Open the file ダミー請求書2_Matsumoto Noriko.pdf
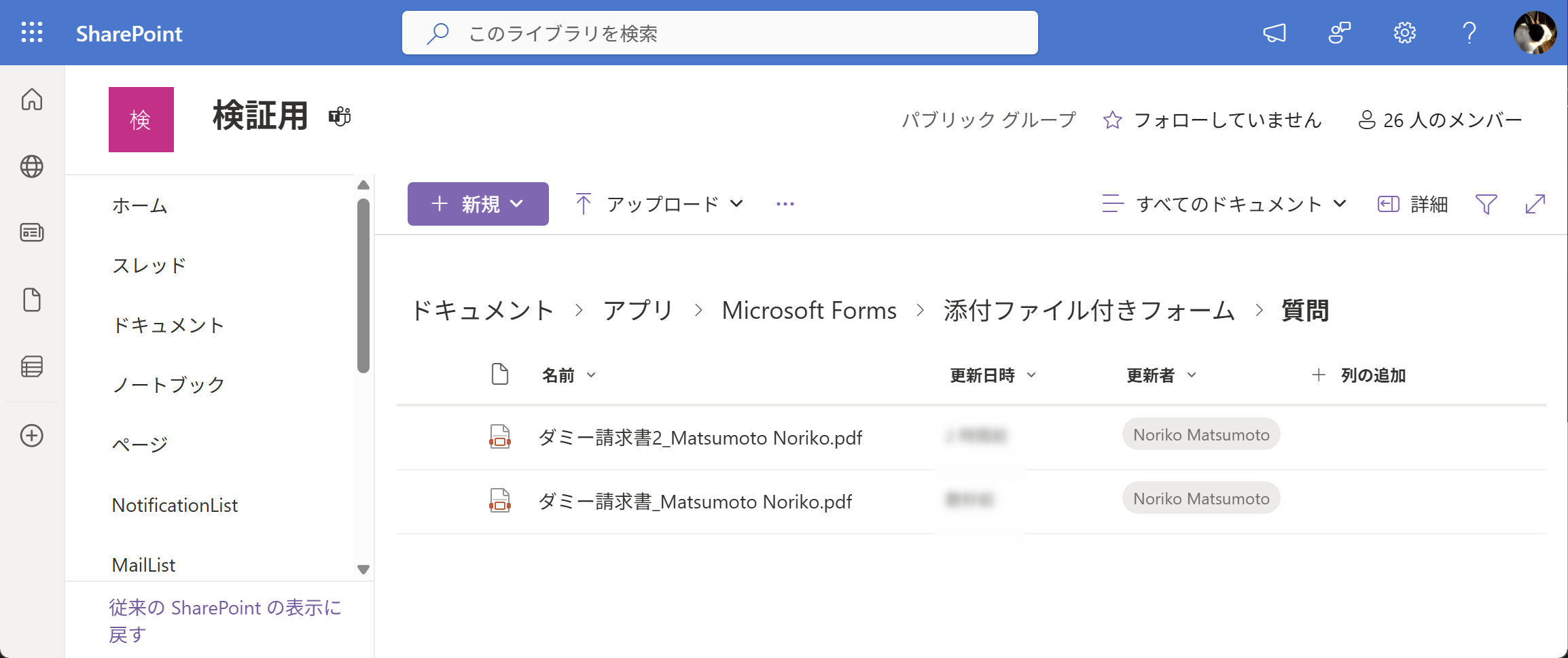The width and height of the screenshot is (1568, 658). 700,438
